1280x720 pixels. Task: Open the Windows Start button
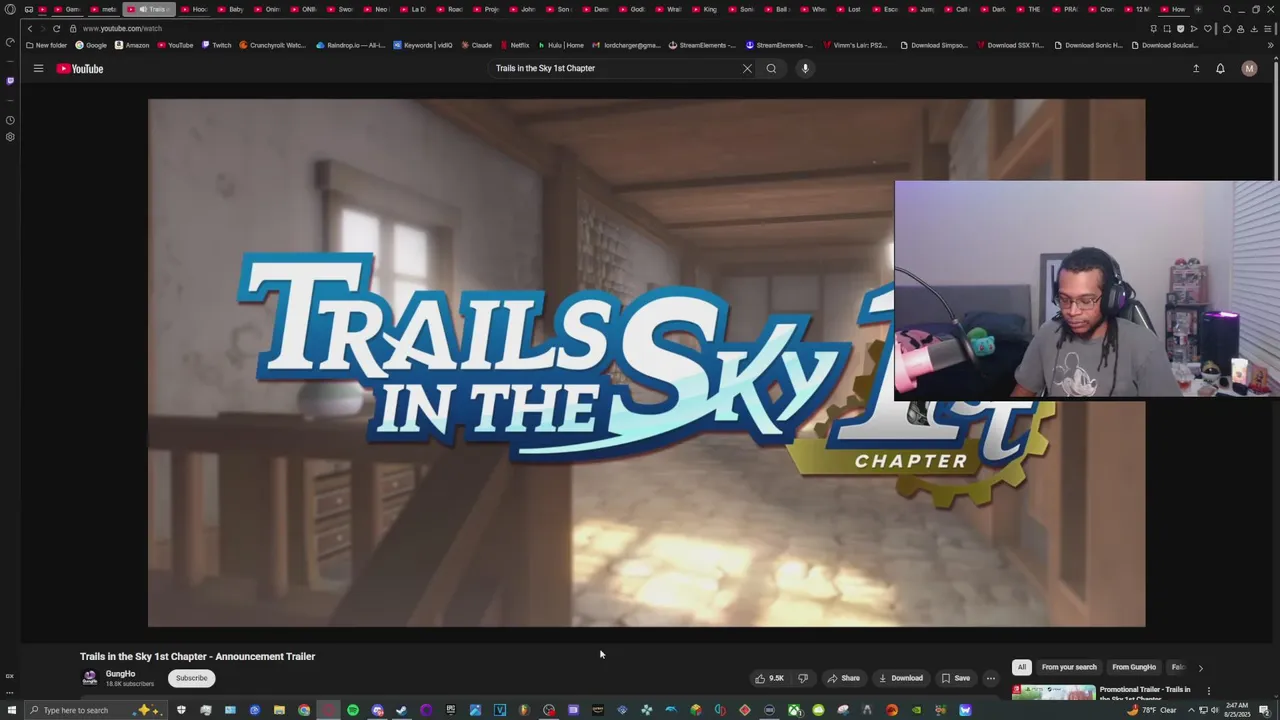[11, 710]
